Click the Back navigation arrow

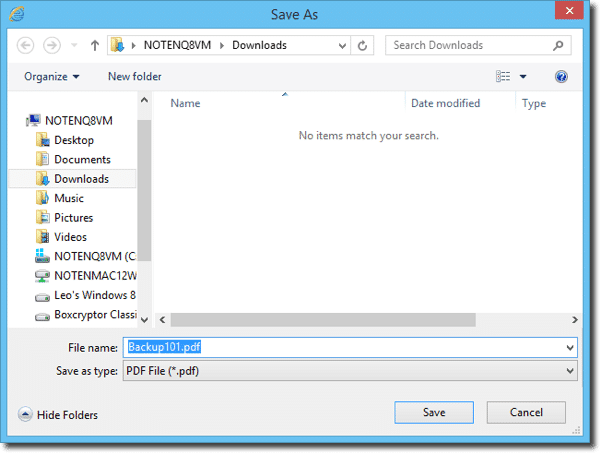(26, 46)
